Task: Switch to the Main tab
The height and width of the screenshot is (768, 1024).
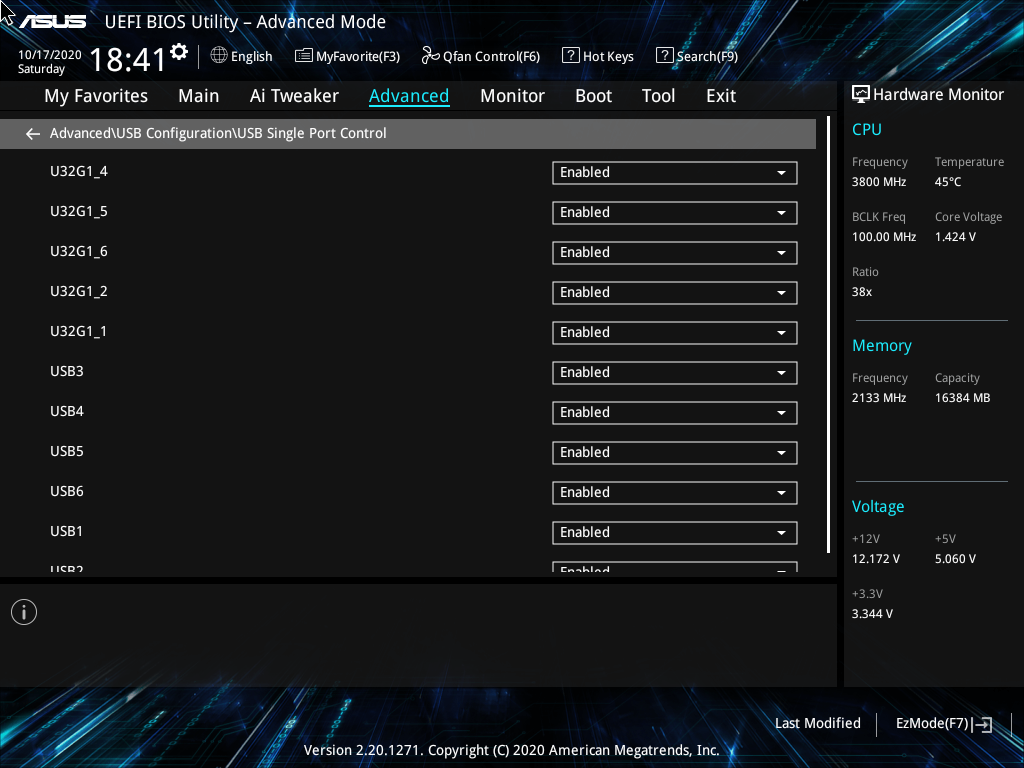Action: click(x=199, y=96)
